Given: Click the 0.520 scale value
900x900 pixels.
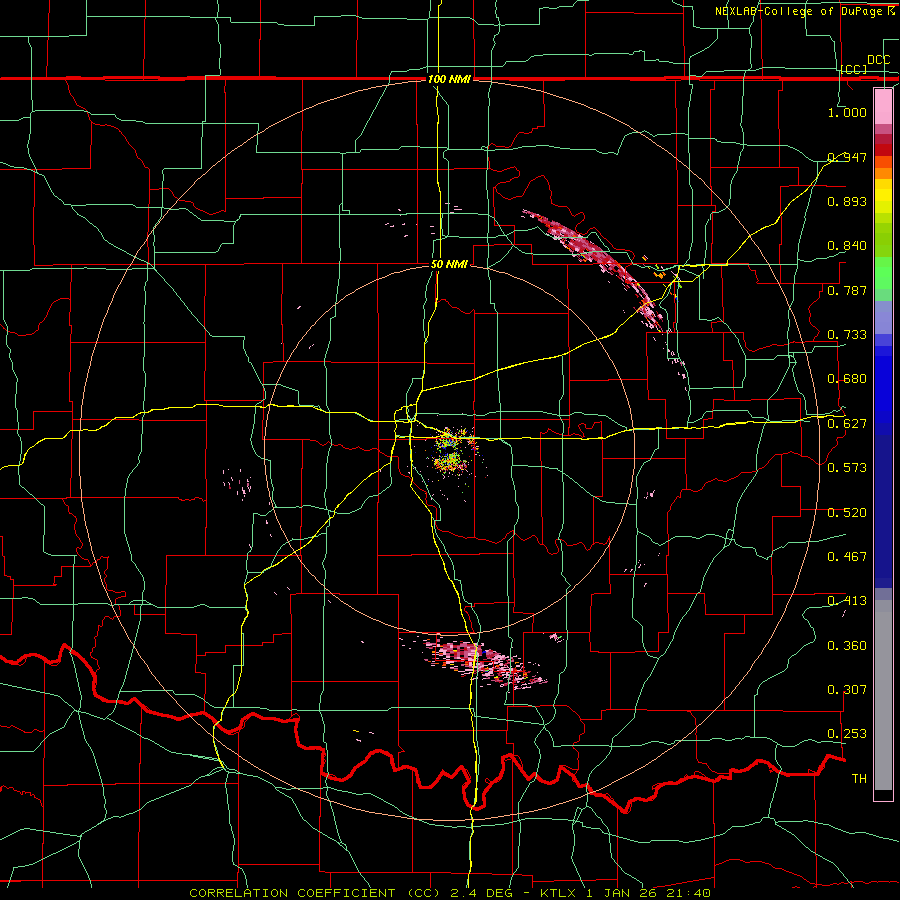Looking at the screenshot, I should [x=847, y=513].
